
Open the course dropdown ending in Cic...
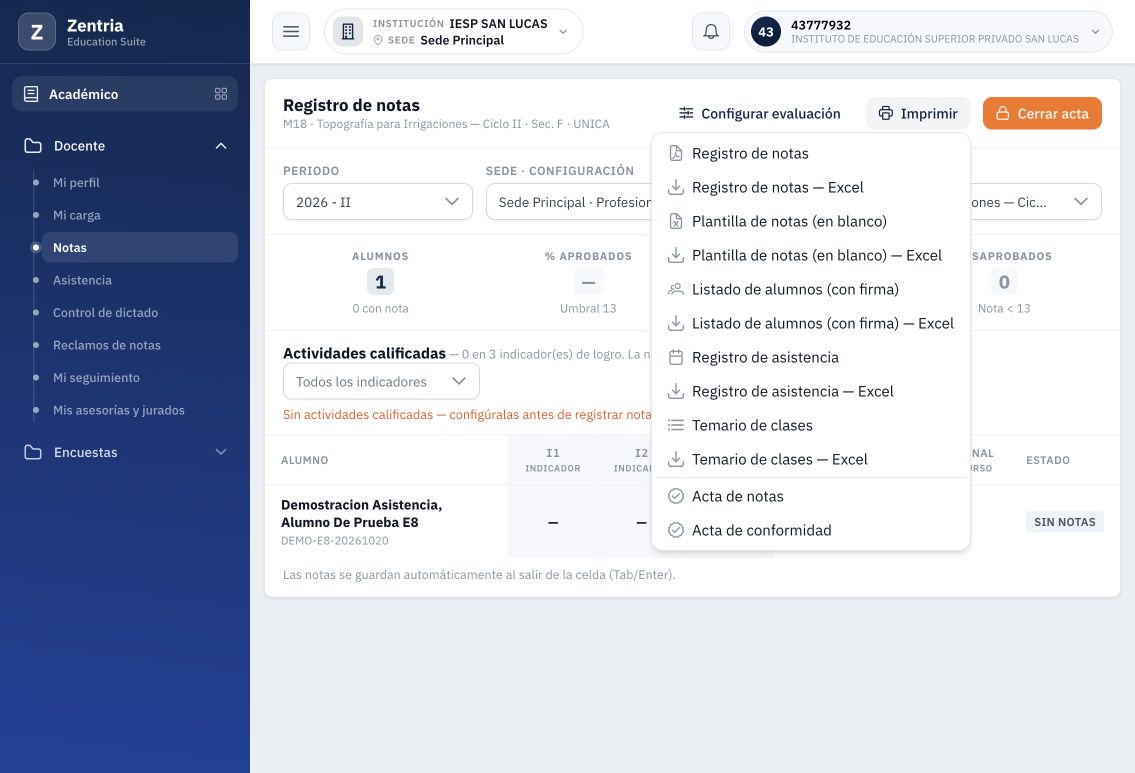pyautogui.click(x=1036, y=202)
